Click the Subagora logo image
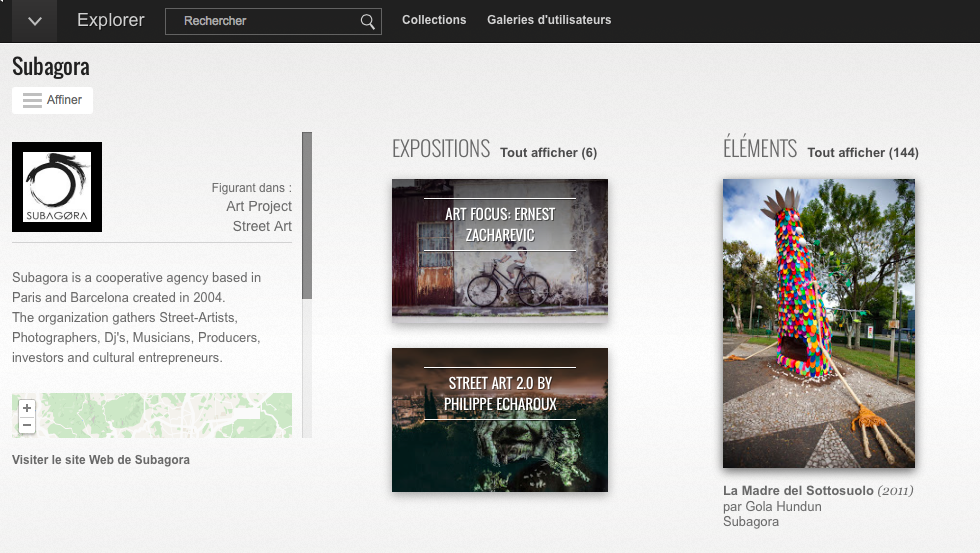The height and width of the screenshot is (553, 980). 57,187
